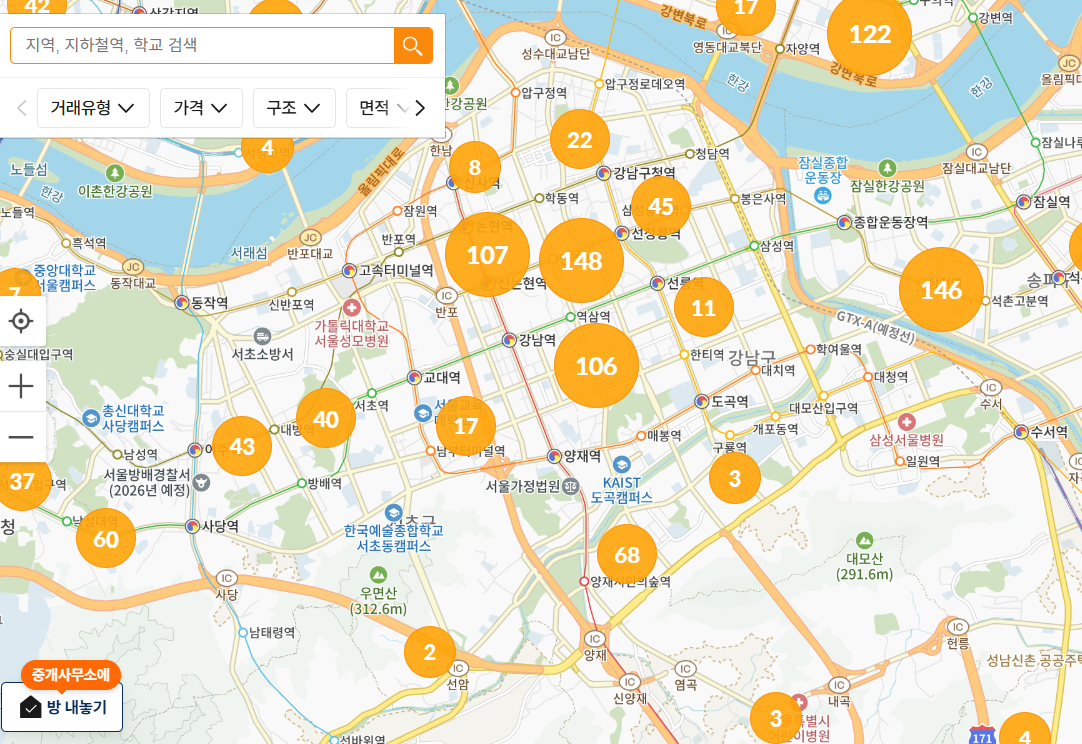Focus the region, subway, school search field
Viewport: 1082px width, 744px height.
click(202, 46)
